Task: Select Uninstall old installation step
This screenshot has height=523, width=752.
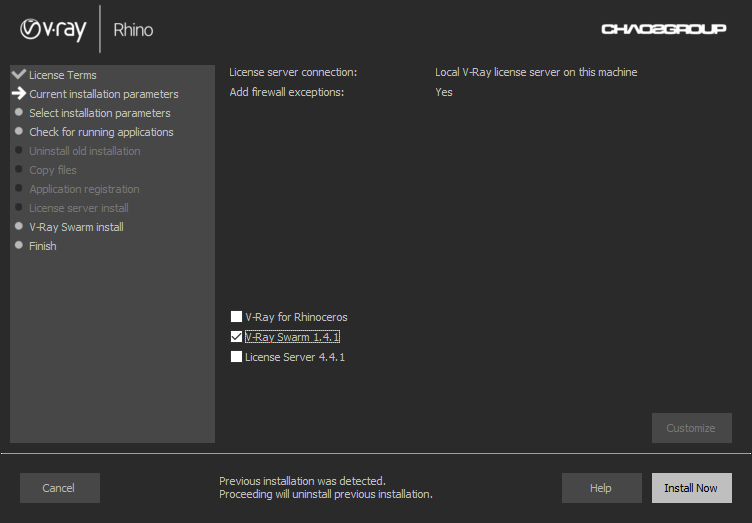Action: coord(85,151)
